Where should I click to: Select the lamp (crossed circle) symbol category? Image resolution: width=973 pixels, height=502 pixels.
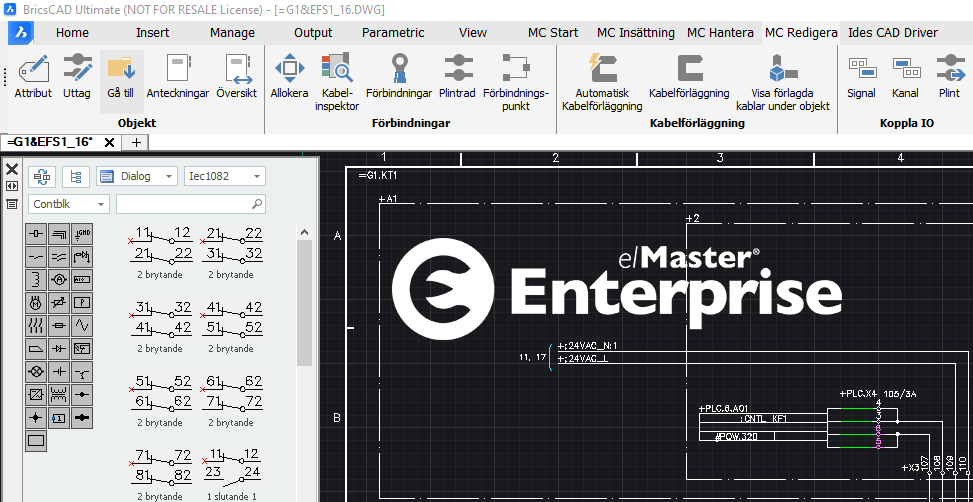tap(36, 372)
